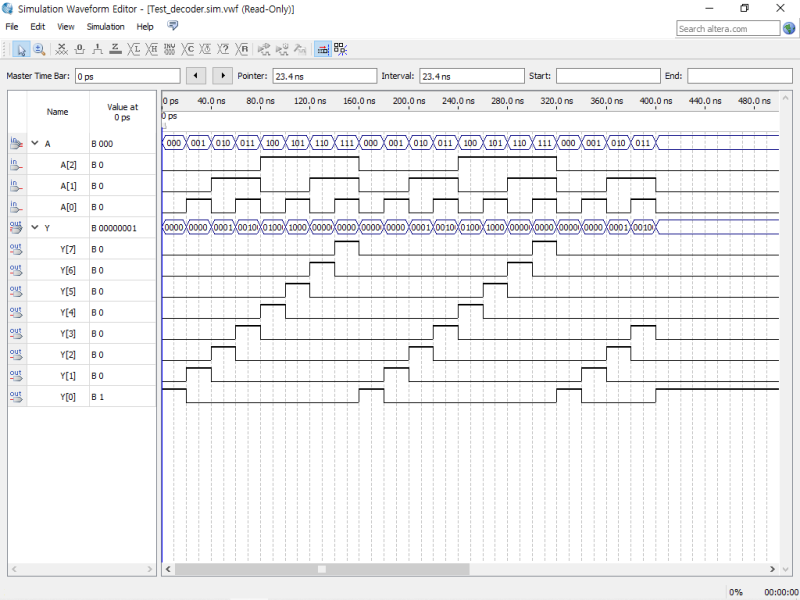The height and width of the screenshot is (600, 800).
Task: Collapse the Y bus group
Action: 35,228
